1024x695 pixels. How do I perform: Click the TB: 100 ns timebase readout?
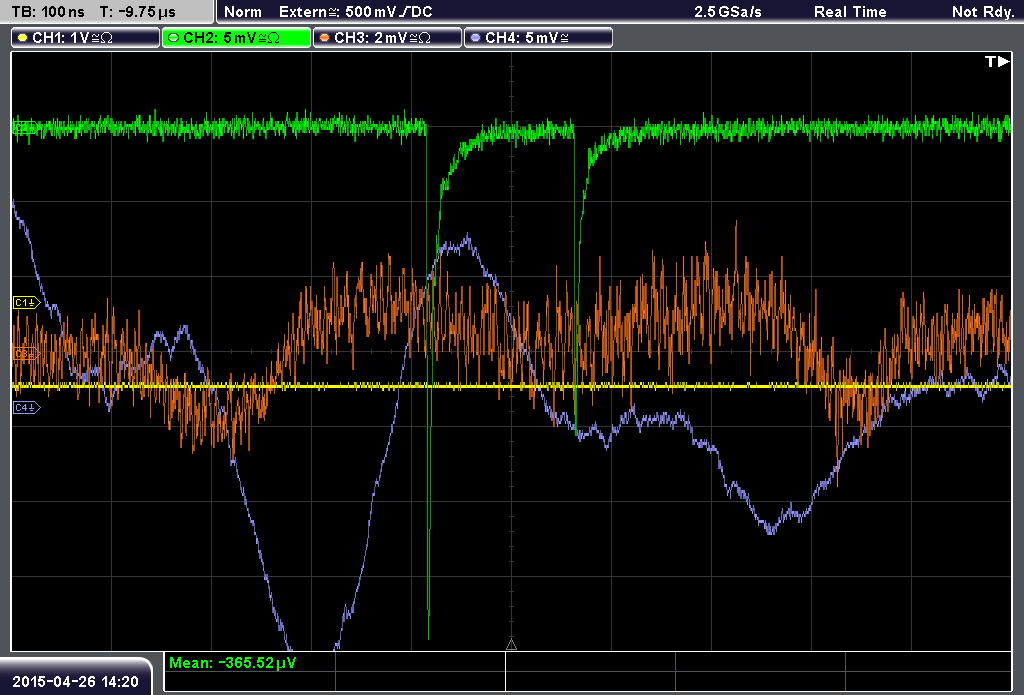click(x=48, y=12)
